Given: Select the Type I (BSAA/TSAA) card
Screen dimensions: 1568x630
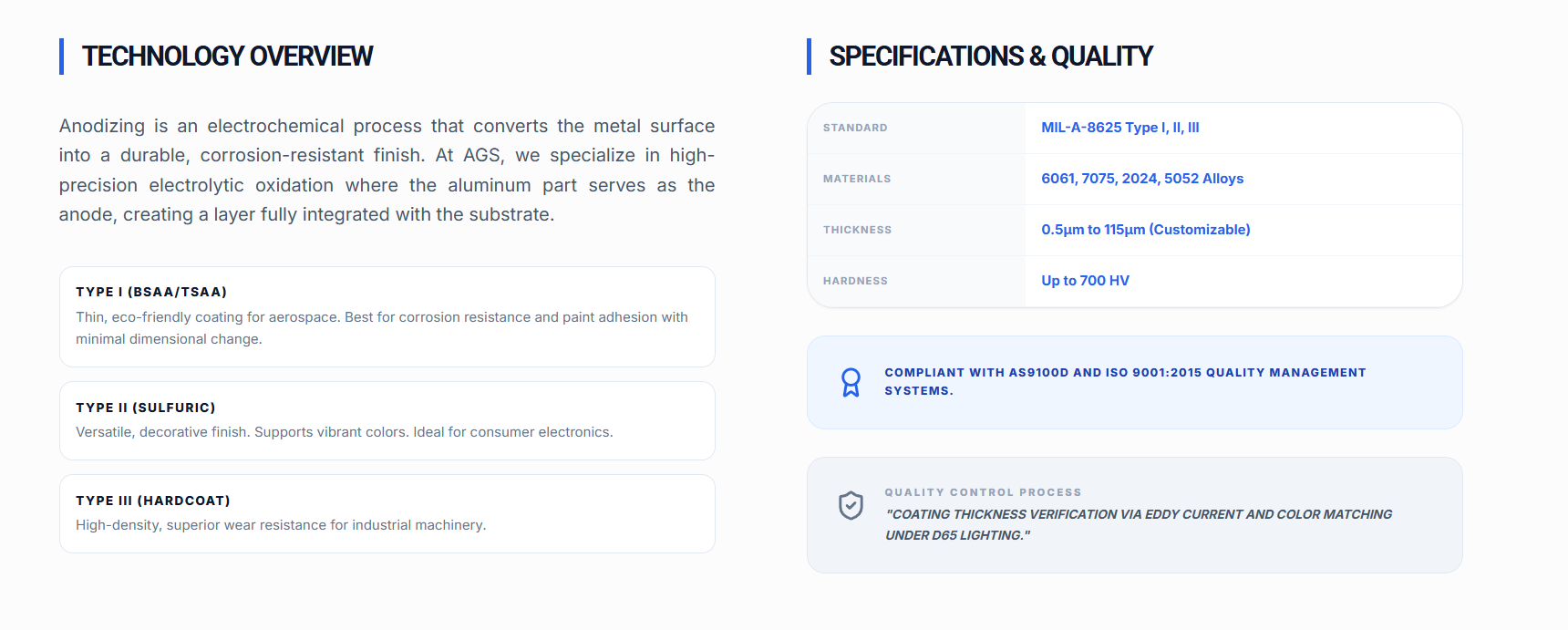Looking at the screenshot, I should pos(387,316).
